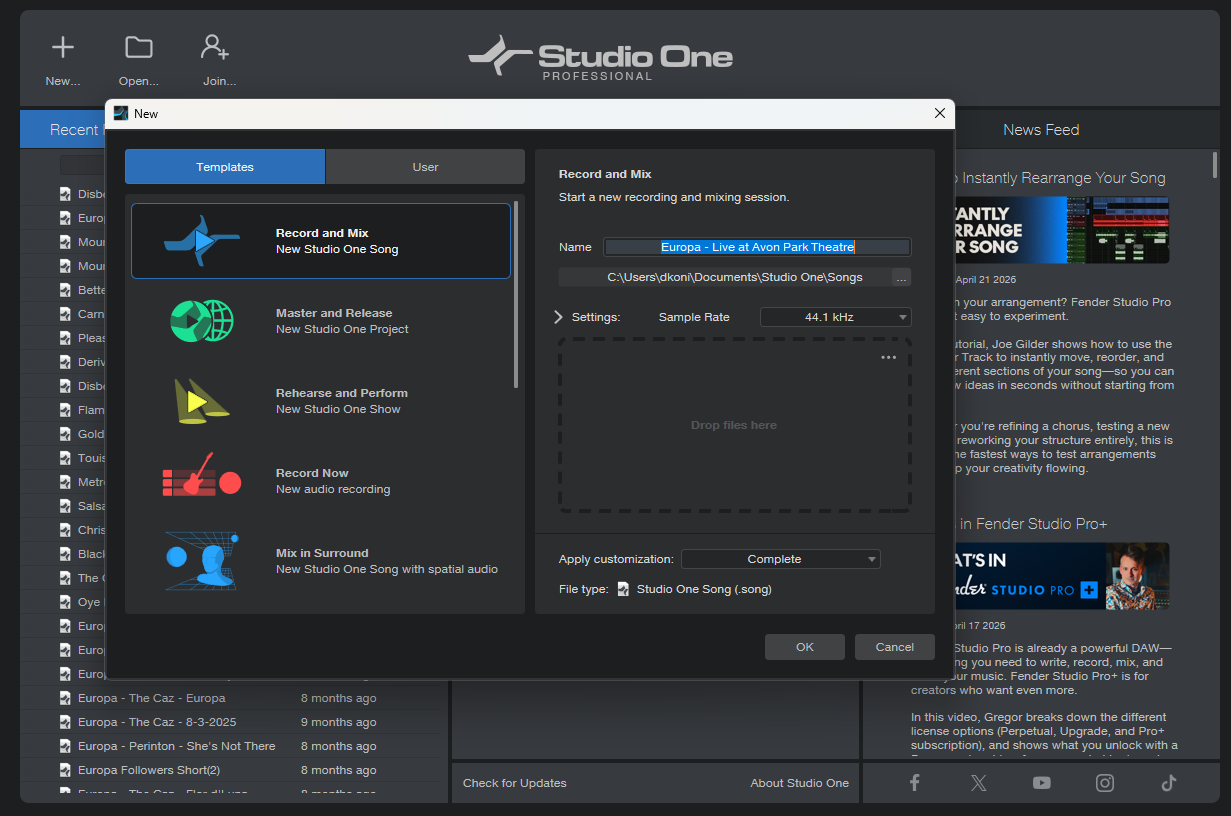Open the News Feed tab
1231x816 pixels.
tap(1041, 130)
